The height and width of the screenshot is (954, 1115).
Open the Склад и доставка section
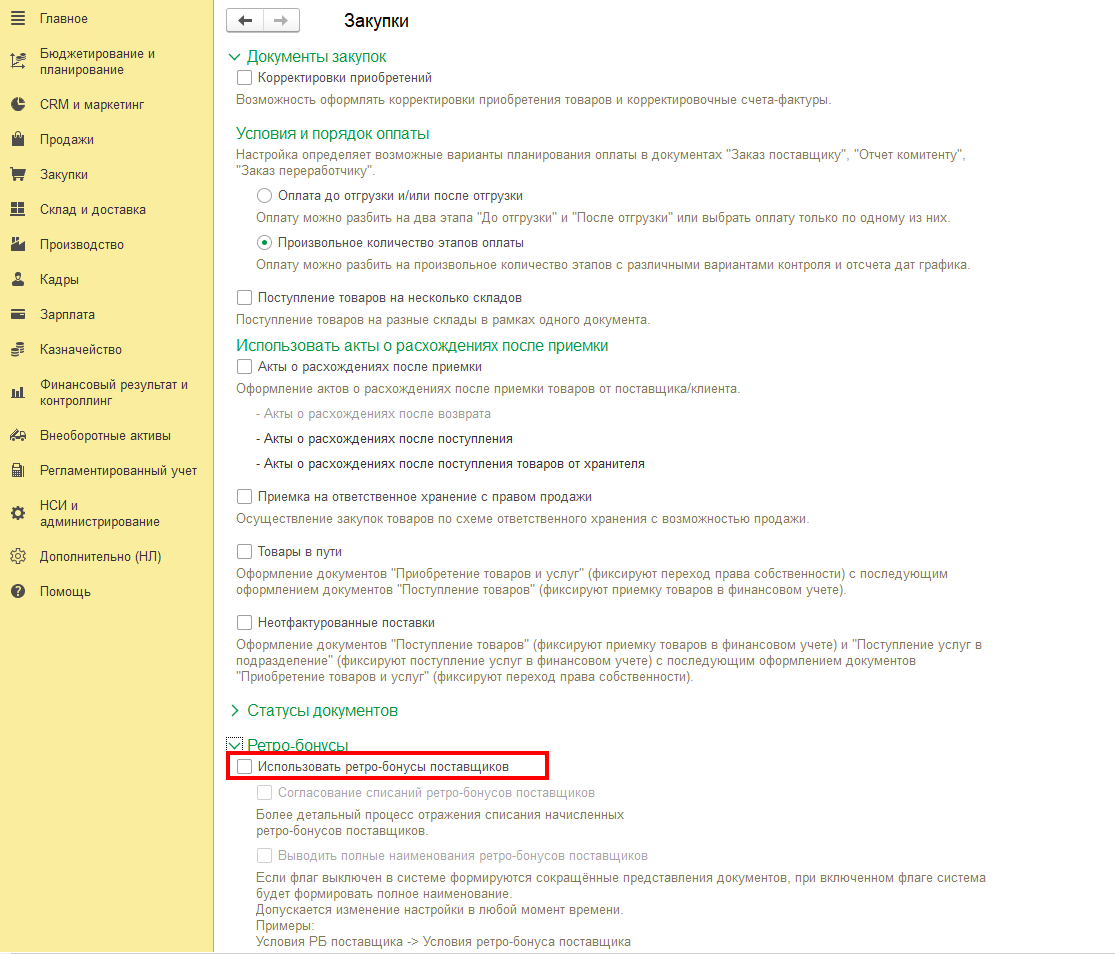(x=92, y=209)
